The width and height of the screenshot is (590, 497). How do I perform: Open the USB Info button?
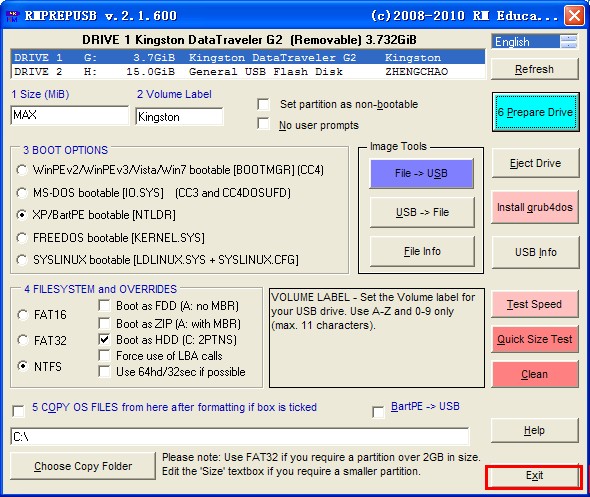coord(535,252)
